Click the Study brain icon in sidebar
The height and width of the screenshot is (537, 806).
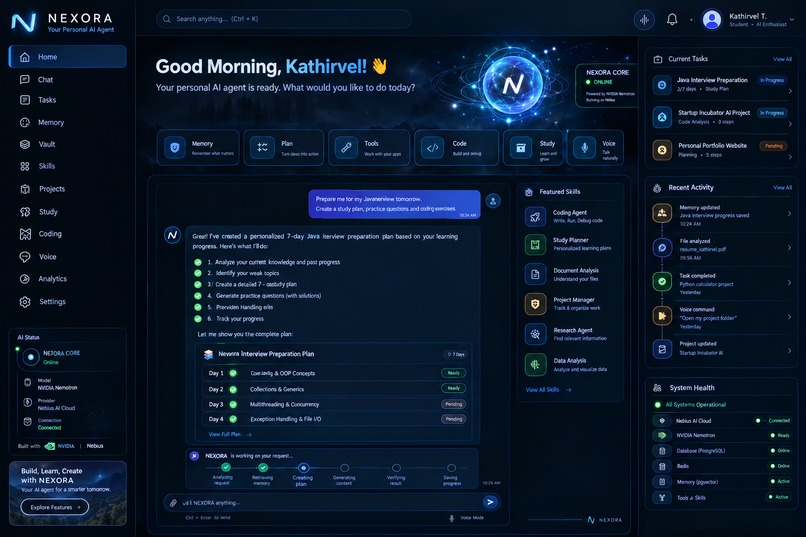tap(25, 212)
